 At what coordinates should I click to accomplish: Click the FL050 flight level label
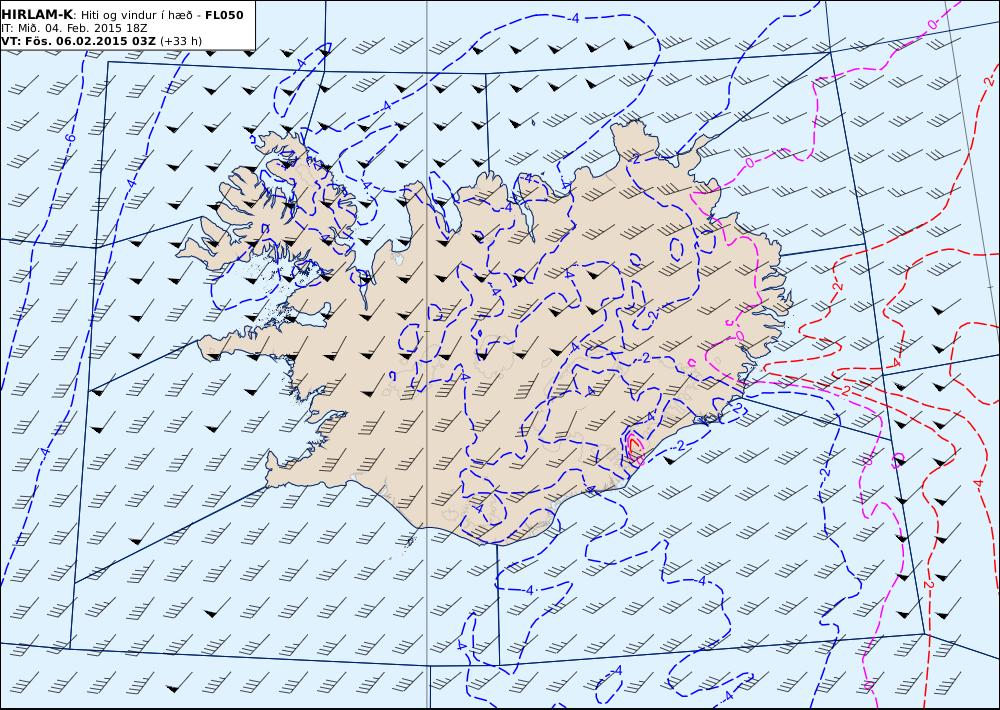[224, 15]
